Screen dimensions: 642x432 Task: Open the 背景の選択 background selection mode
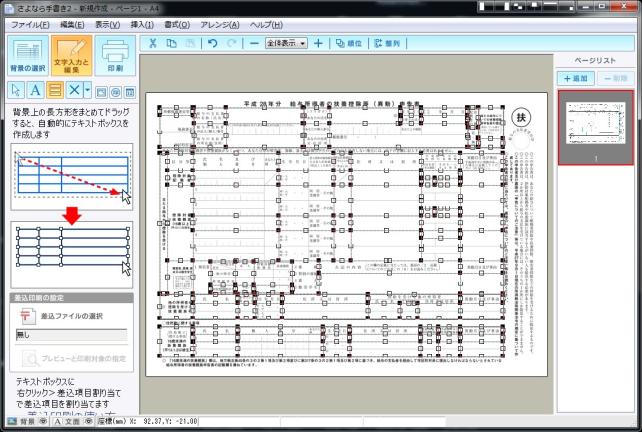point(28,56)
